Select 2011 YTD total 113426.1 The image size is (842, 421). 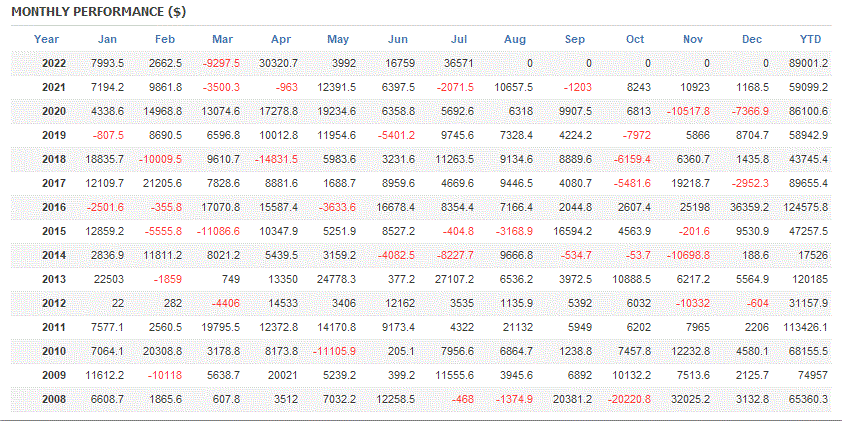pyautogui.click(x=807, y=327)
